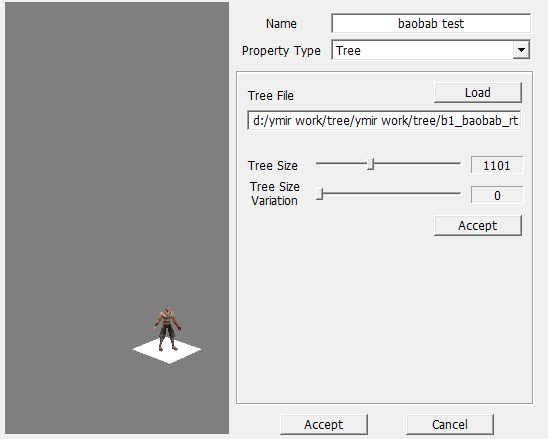Image resolution: width=548 pixels, height=439 pixels.
Task: Click the Load button for Tree File
Action: 478,93
